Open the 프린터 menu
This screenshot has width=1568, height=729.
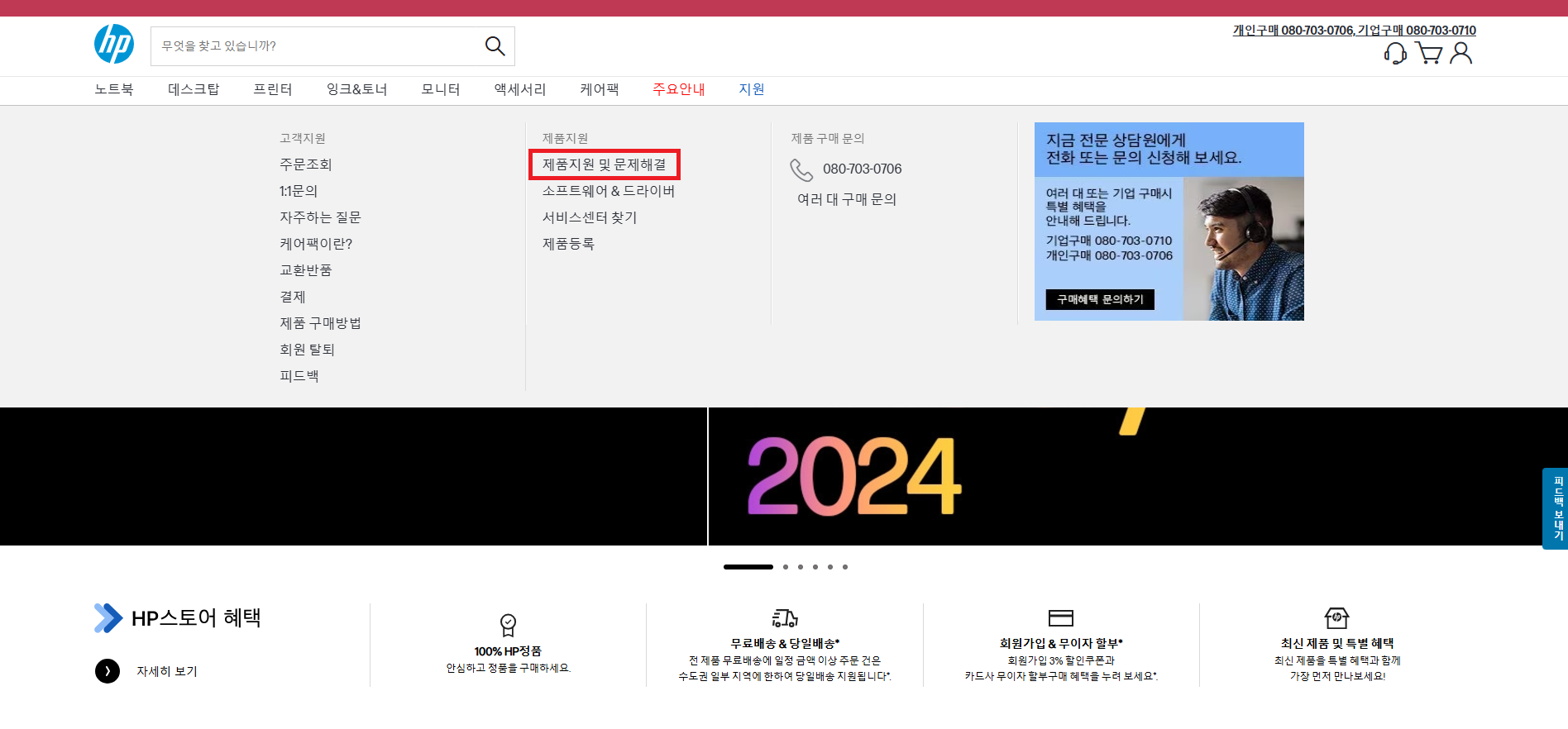point(273,89)
